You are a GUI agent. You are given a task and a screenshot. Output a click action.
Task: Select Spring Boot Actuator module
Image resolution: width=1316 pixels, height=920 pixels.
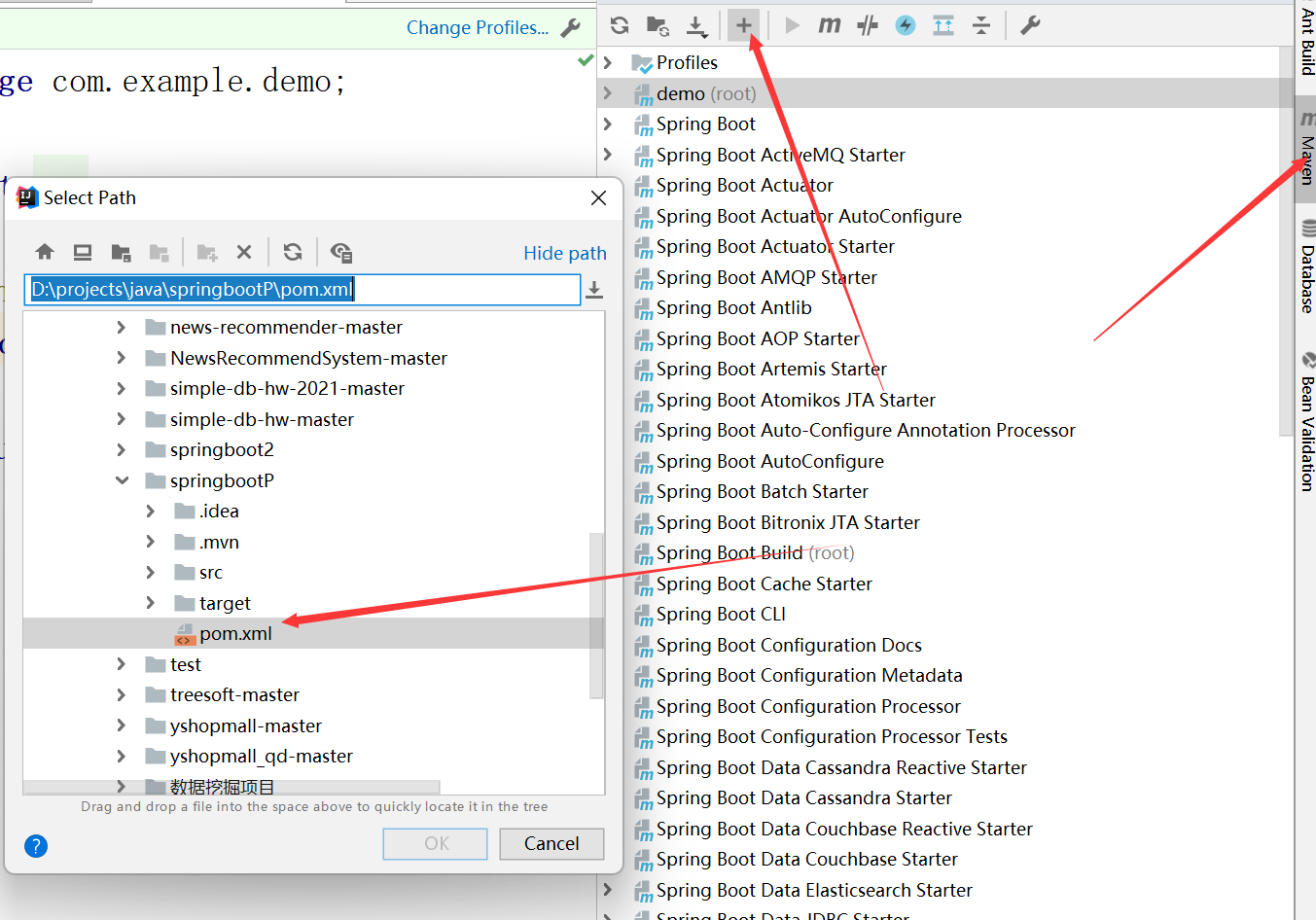744,185
